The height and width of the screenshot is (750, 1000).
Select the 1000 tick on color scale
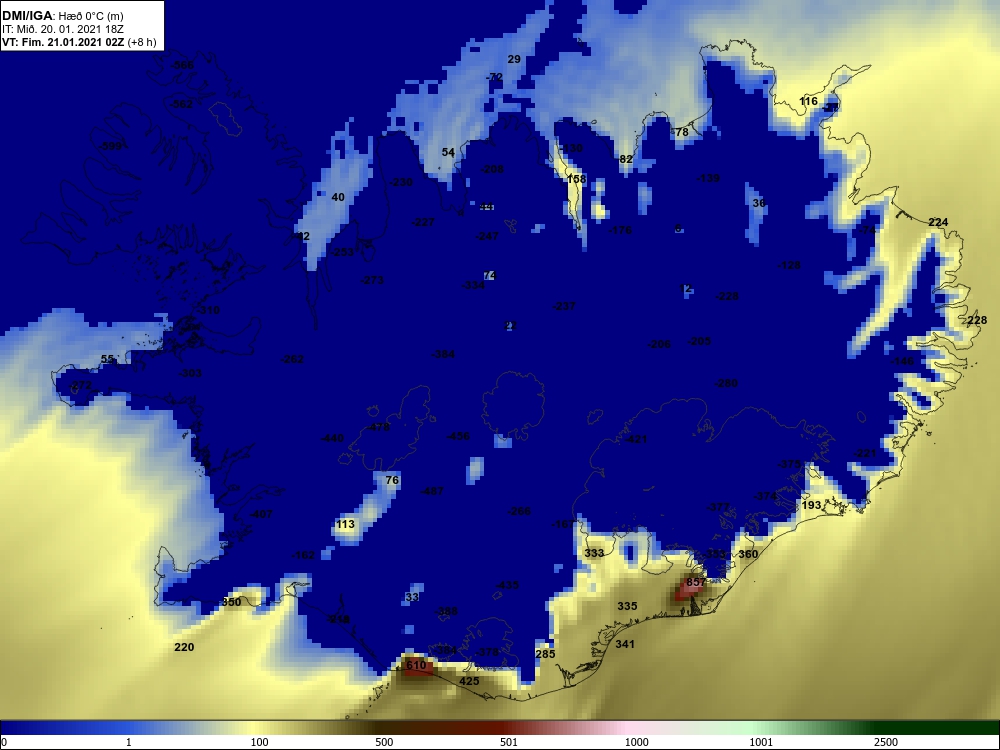click(x=636, y=742)
